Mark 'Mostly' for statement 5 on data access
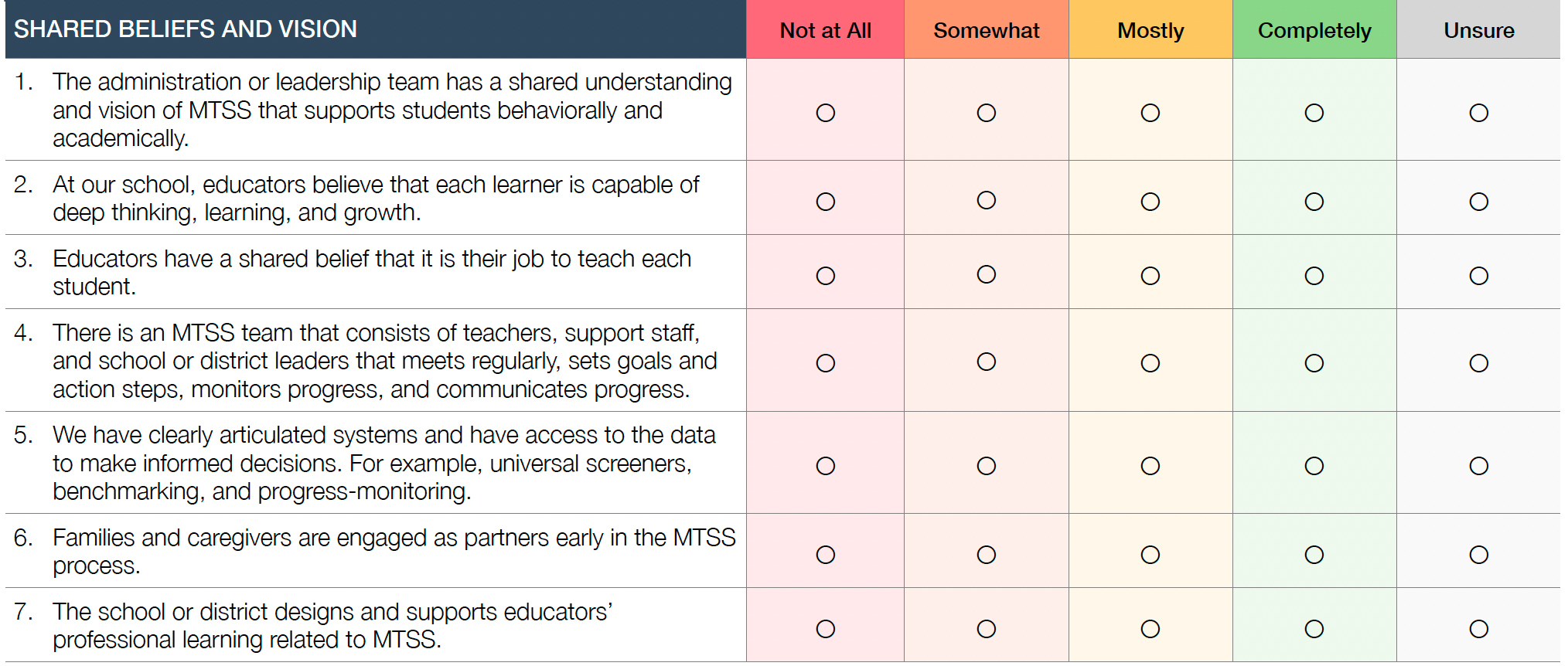This screenshot has height=666, width=1568. coord(1150,466)
